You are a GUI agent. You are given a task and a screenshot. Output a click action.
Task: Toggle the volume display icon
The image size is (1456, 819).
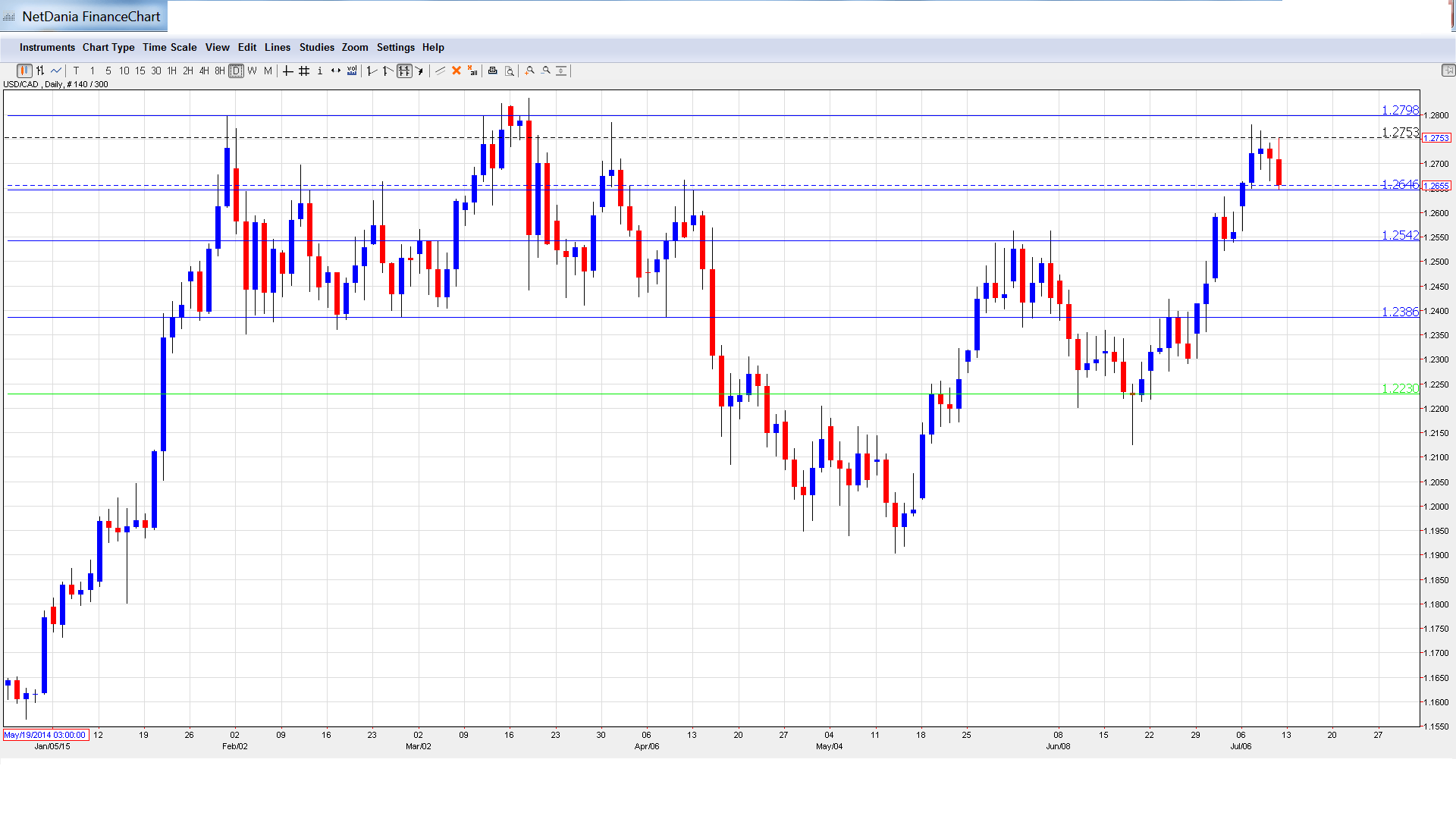352,71
